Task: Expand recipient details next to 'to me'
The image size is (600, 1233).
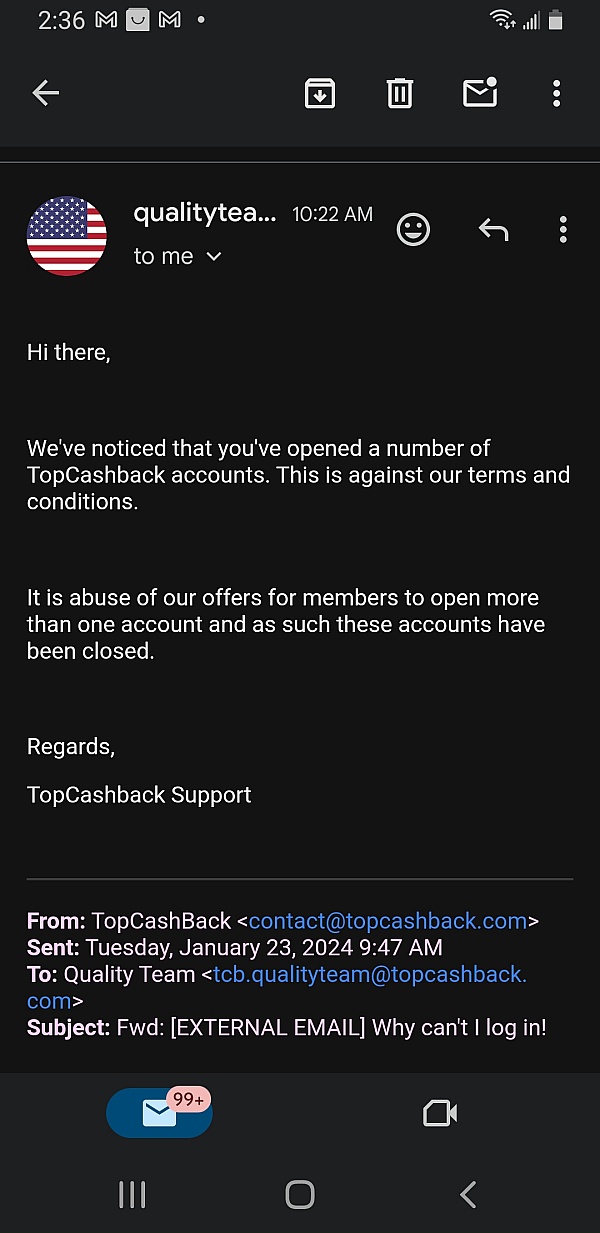Action: tap(213, 257)
